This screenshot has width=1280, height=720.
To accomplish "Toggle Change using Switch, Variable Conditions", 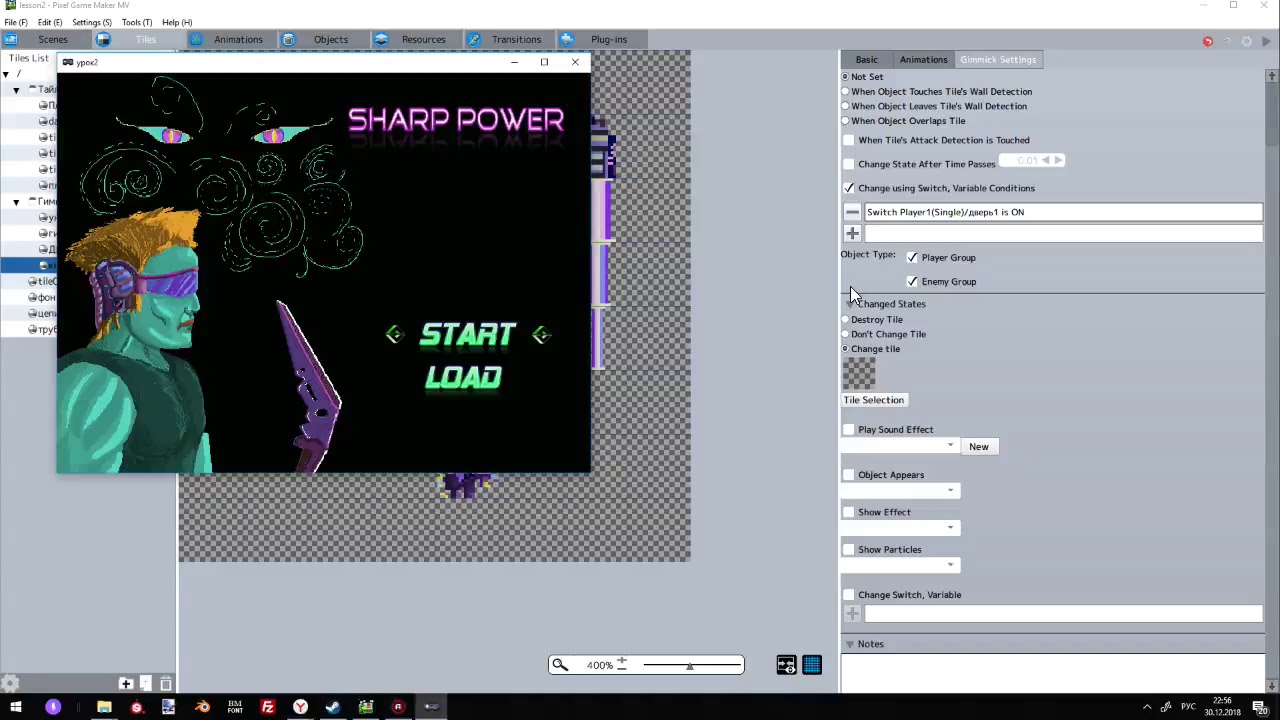I will tap(849, 188).
